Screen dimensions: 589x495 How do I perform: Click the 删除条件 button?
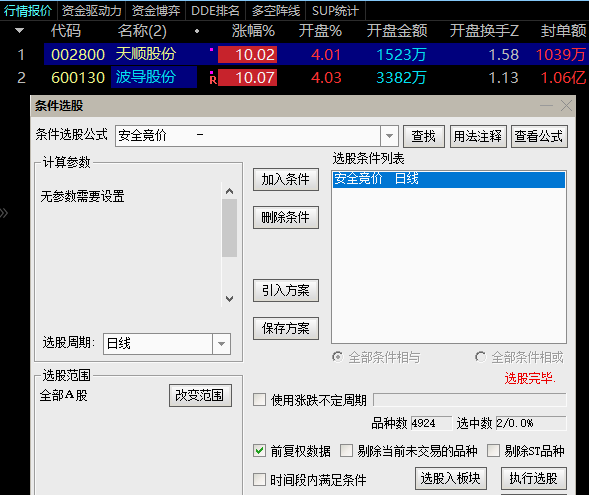[286, 217]
